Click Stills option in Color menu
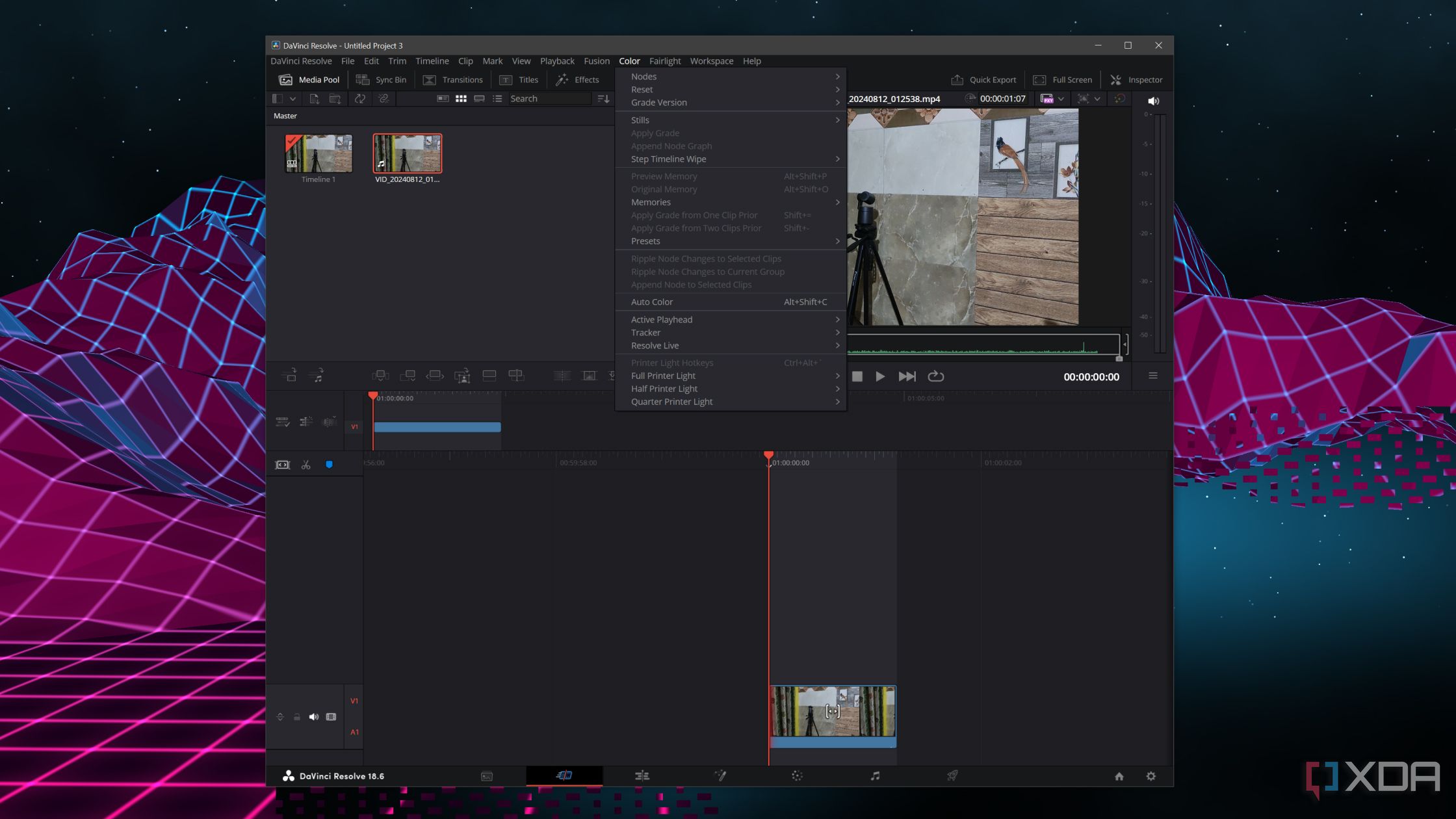Viewport: 1456px width, 819px height. 640,120
